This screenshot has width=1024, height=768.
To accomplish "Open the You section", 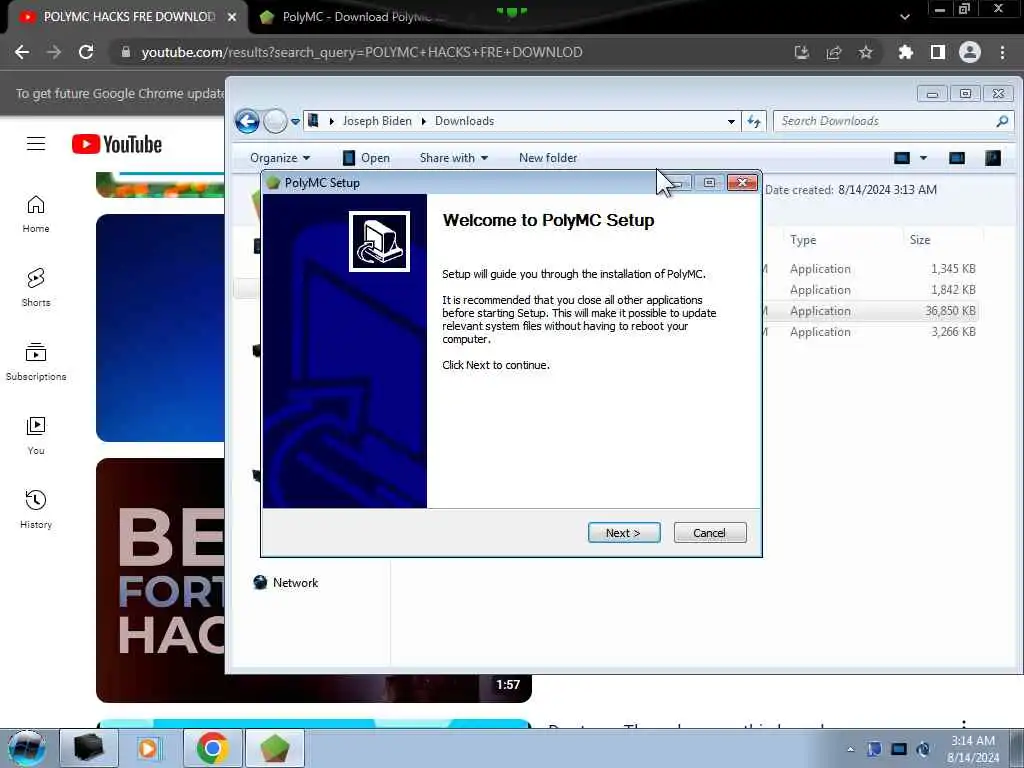I will tap(36, 436).
